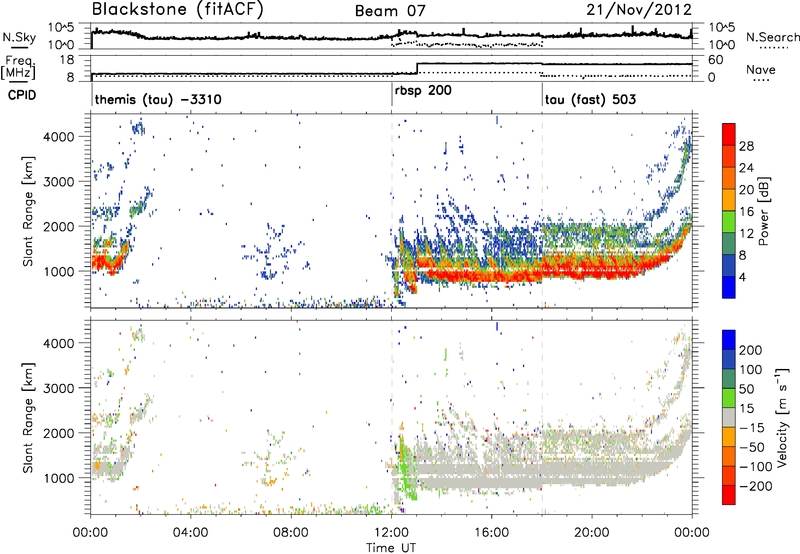
Task: Pick the blue top segment of Velocity color bar
Action: point(729,340)
